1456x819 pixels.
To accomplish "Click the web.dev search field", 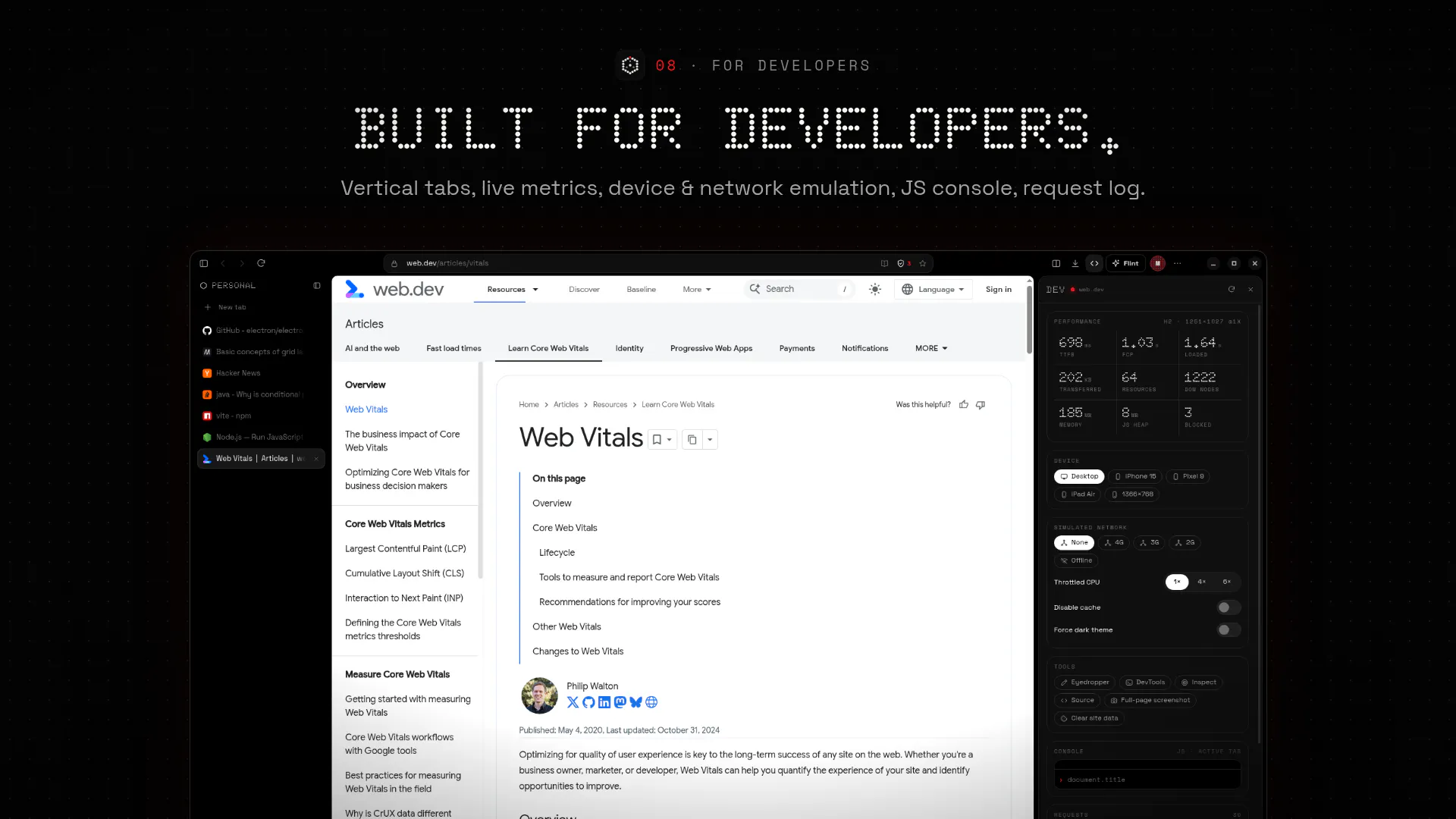I will coord(799,289).
